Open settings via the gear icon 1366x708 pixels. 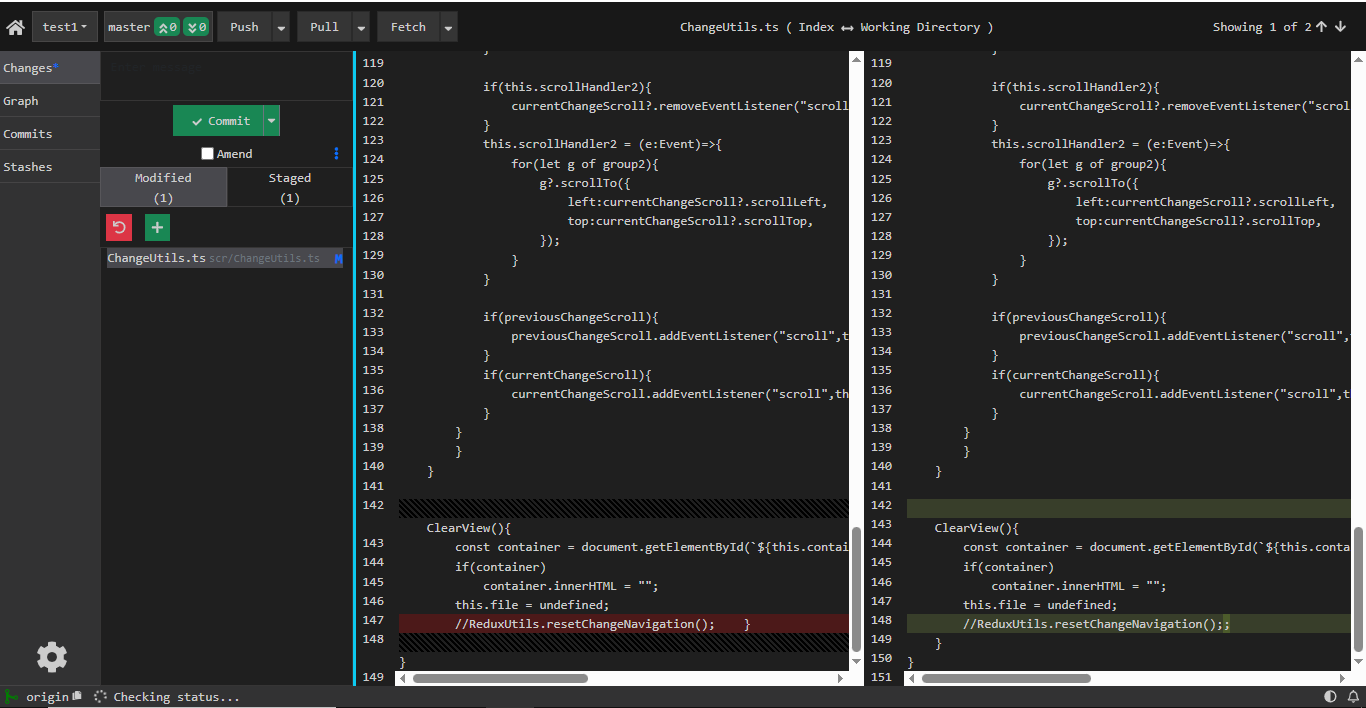52,657
